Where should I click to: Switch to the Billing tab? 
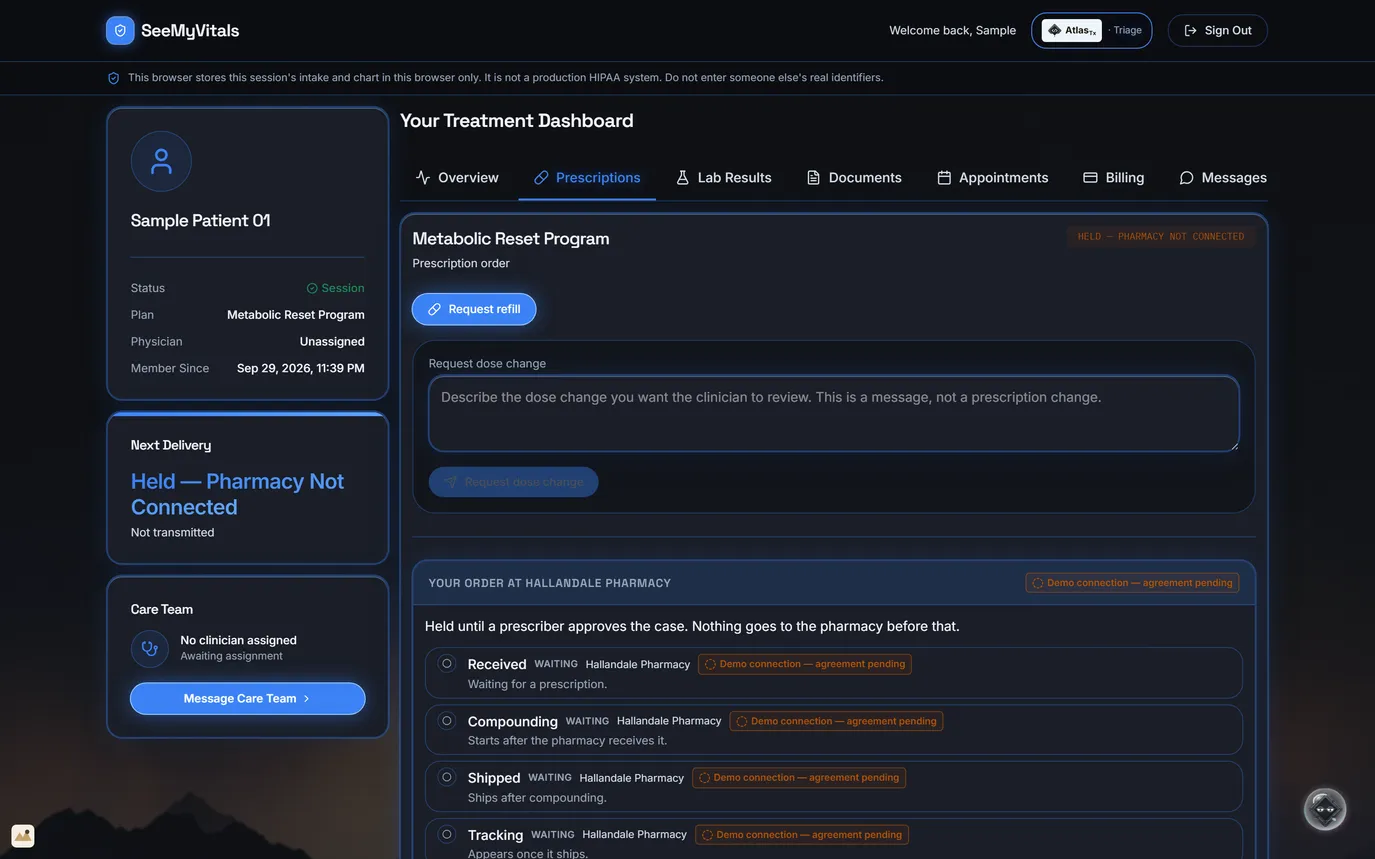click(x=1114, y=177)
